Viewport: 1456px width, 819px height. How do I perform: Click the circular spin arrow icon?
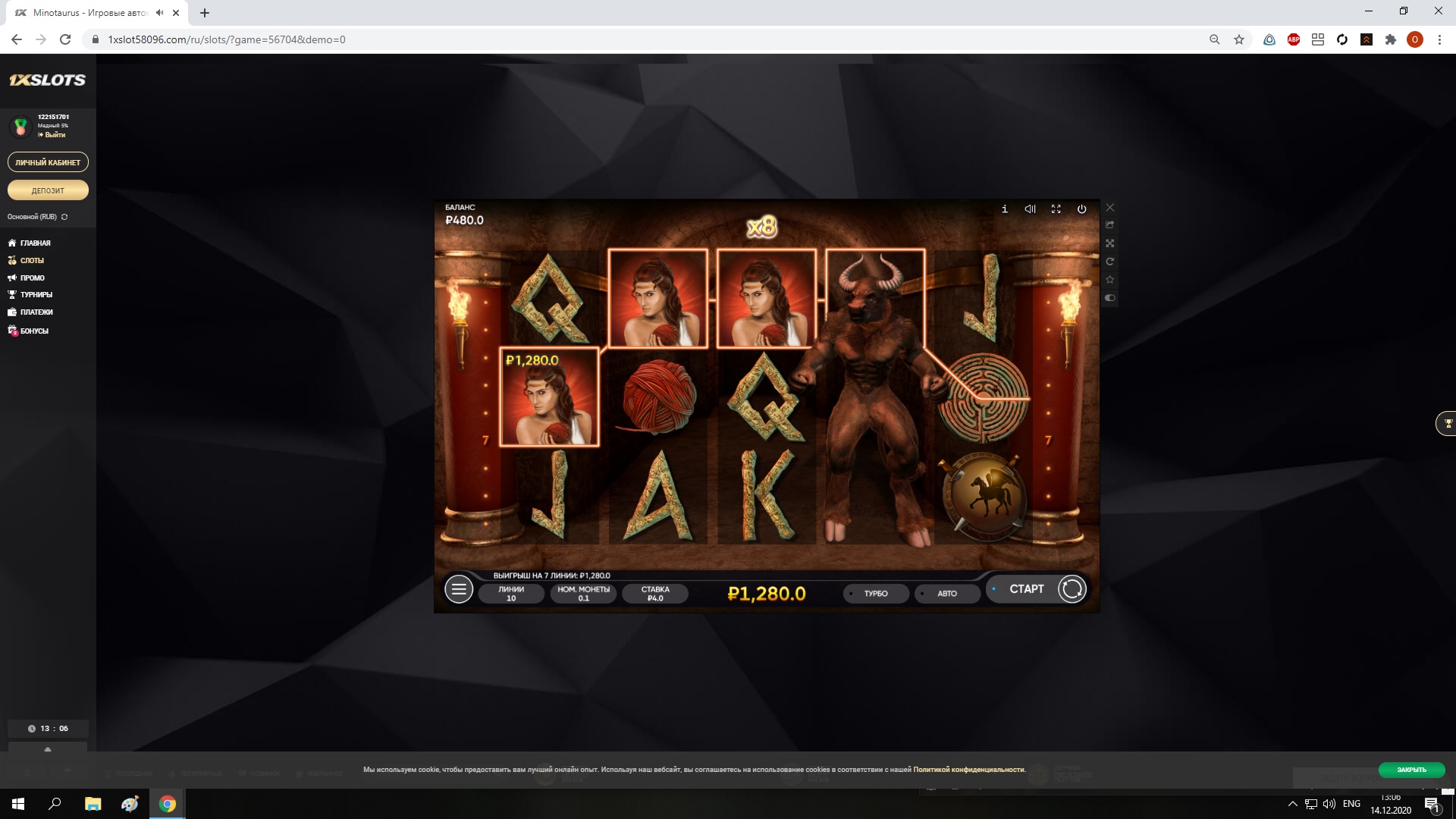pyautogui.click(x=1072, y=589)
